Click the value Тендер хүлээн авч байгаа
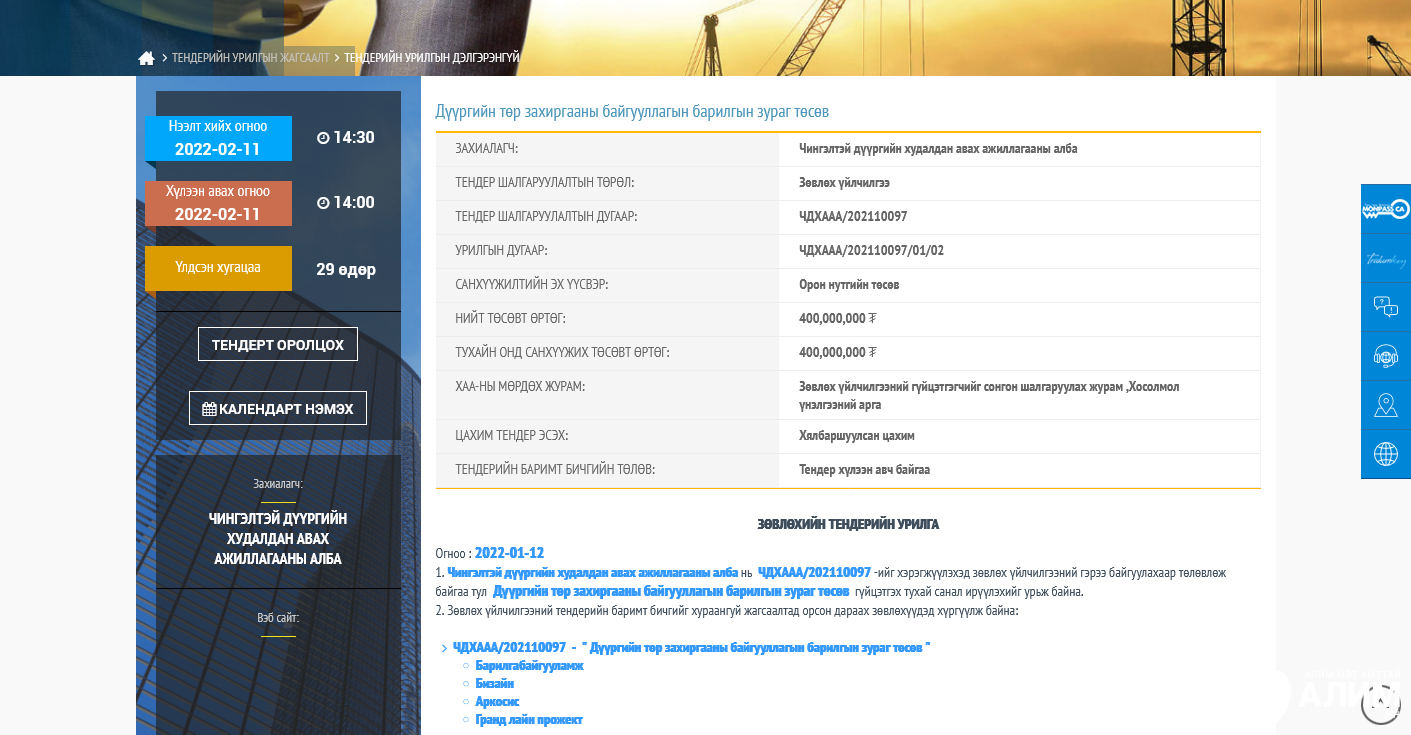The image size is (1411, 735). click(864, 469)
